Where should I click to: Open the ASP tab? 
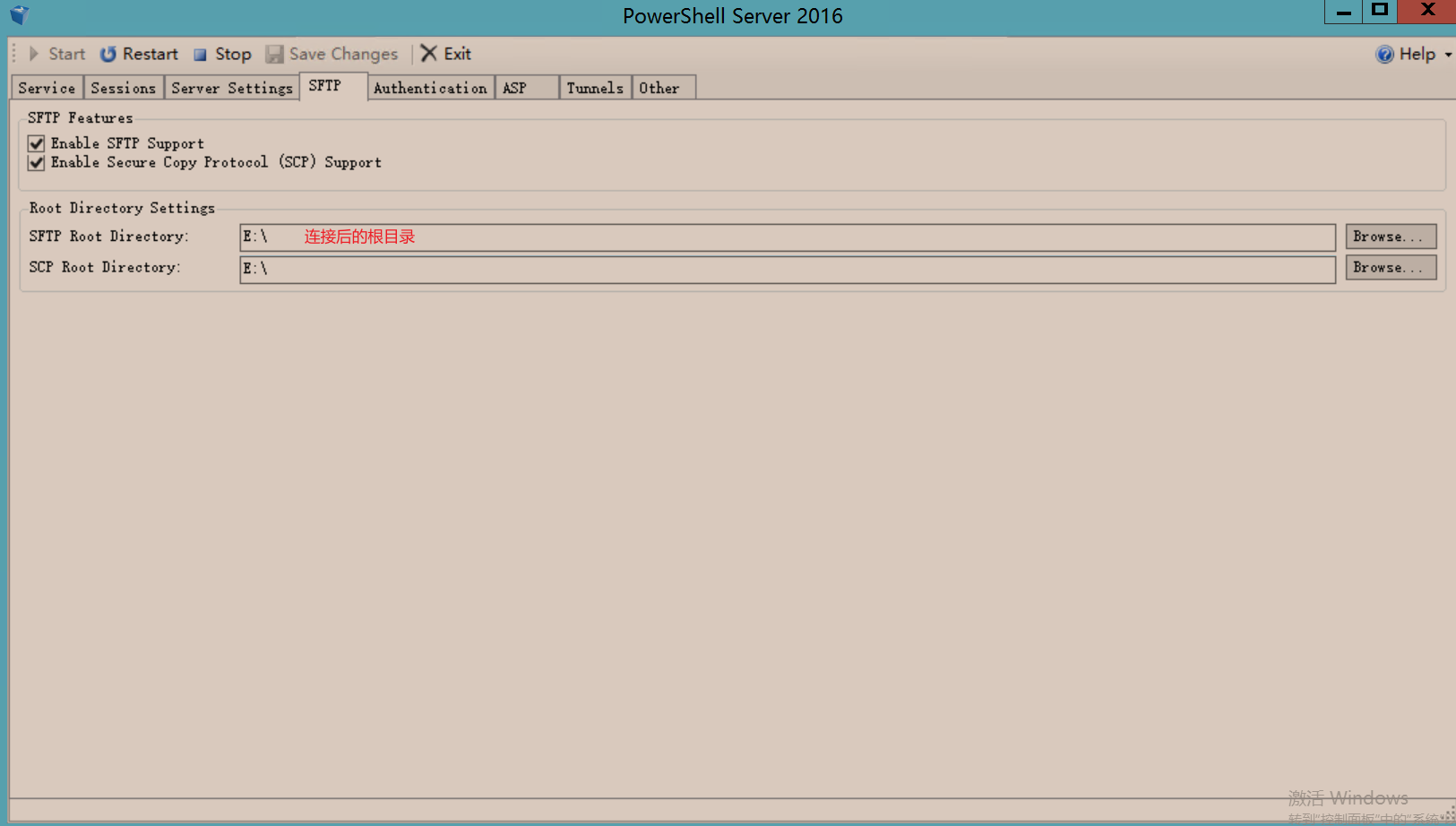click(527, 88)
